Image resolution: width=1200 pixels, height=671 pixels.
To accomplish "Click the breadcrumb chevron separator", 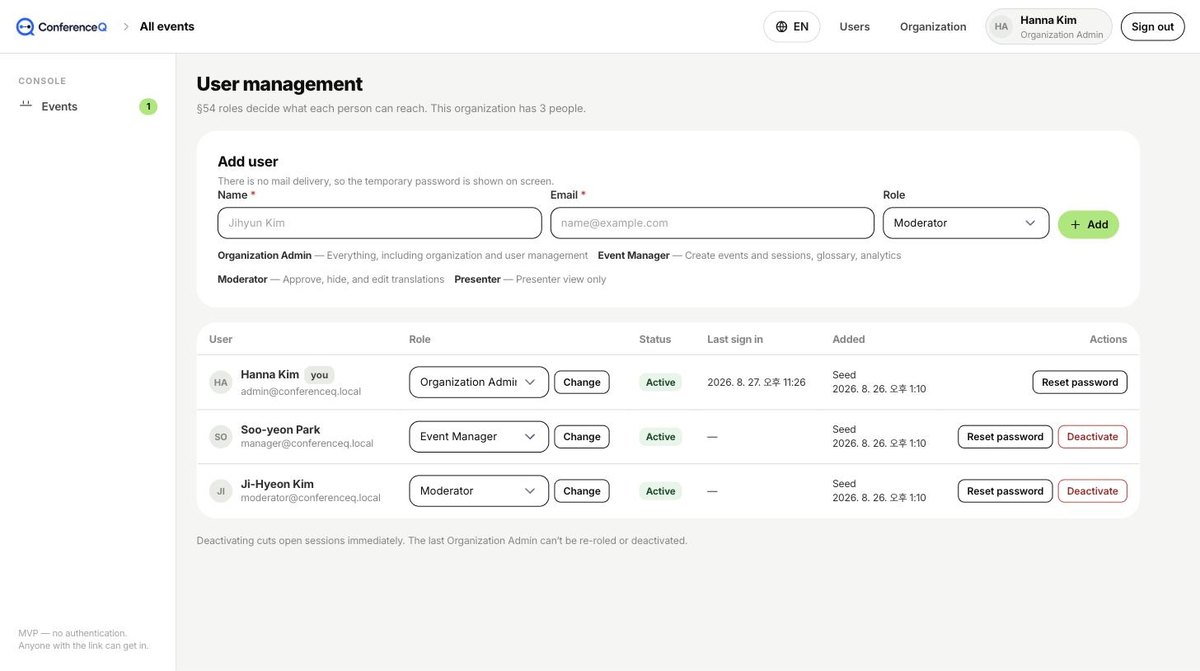I will (126, 27).
